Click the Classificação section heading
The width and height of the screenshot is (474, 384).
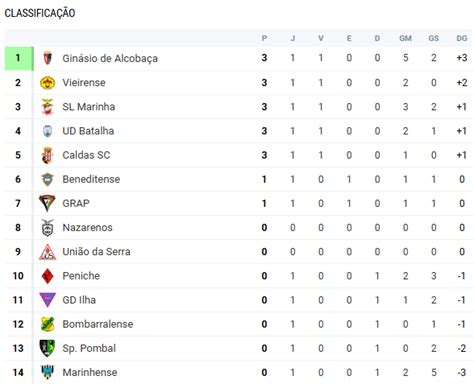tap(40, 13)
